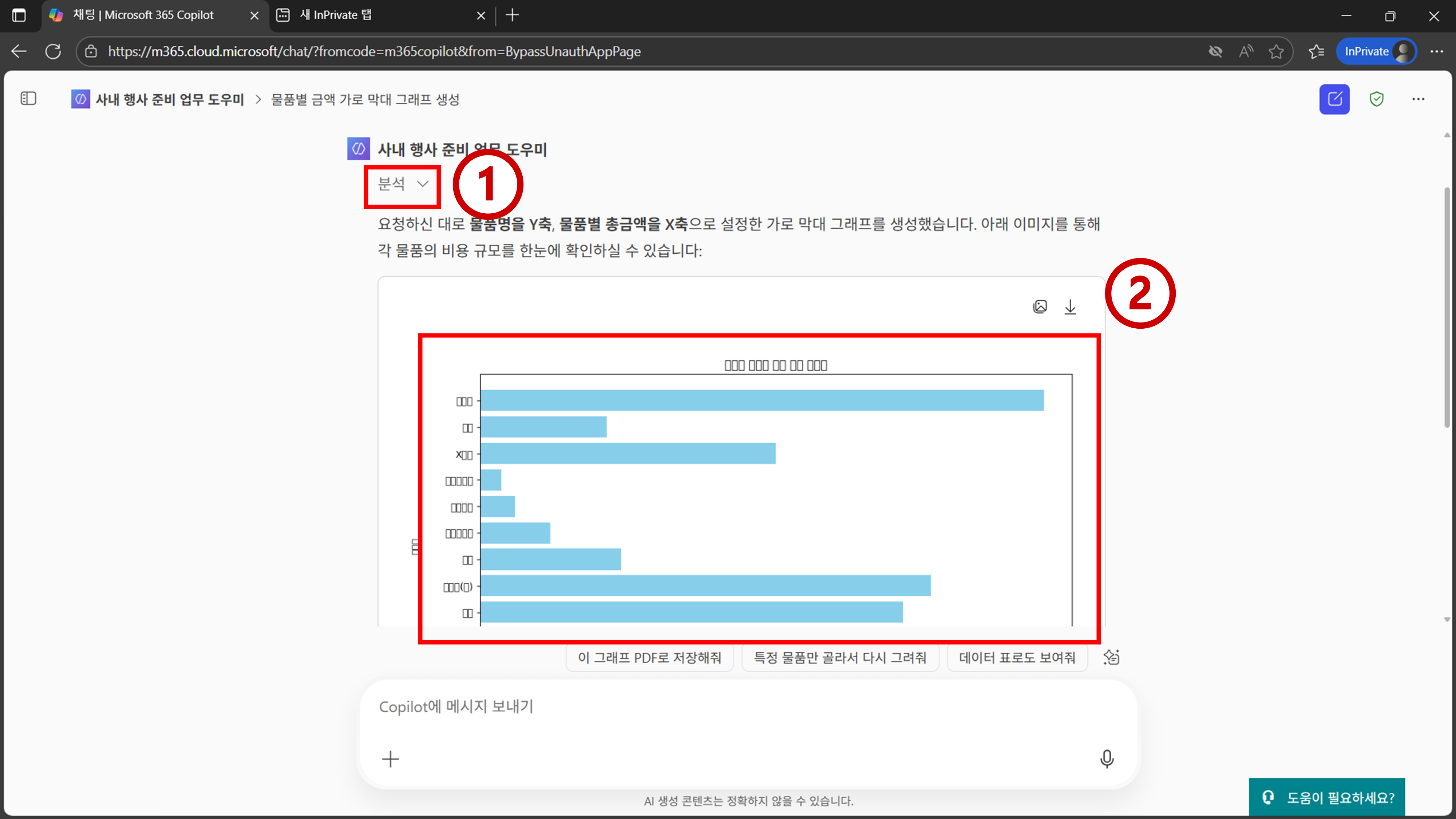Image resolution: width=1456 pixels, height=819 pixels.
Task: Toggle tracking prevention eye icon in address bar
Action: tap(1215, 51)
